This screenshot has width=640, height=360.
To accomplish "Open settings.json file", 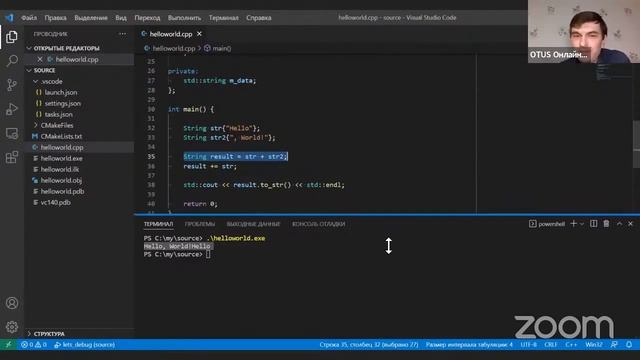I will (62, 103).
